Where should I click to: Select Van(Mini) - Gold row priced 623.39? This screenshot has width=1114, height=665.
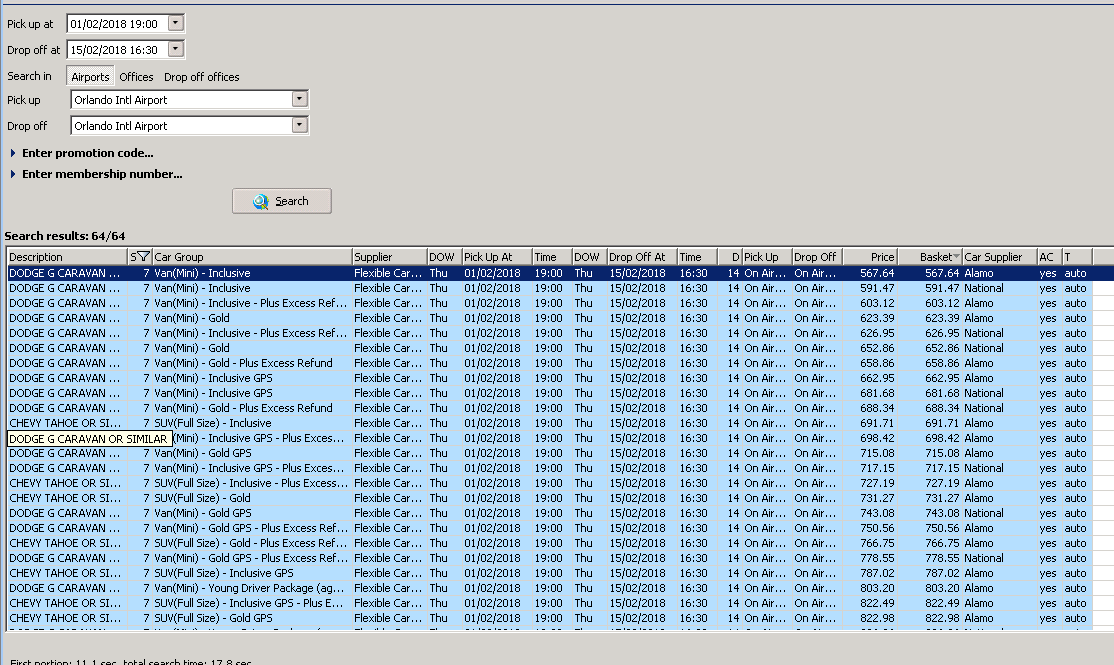550,318
